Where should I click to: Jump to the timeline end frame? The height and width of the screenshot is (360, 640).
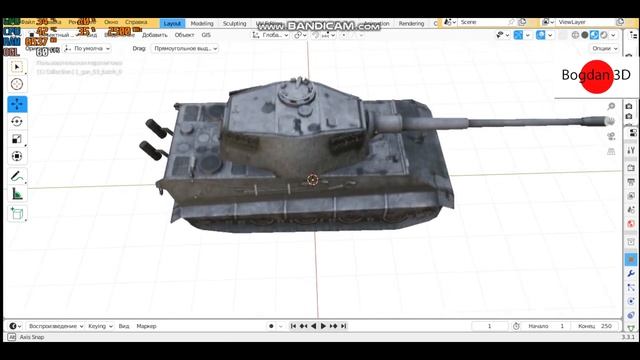[x=344, y=326]
